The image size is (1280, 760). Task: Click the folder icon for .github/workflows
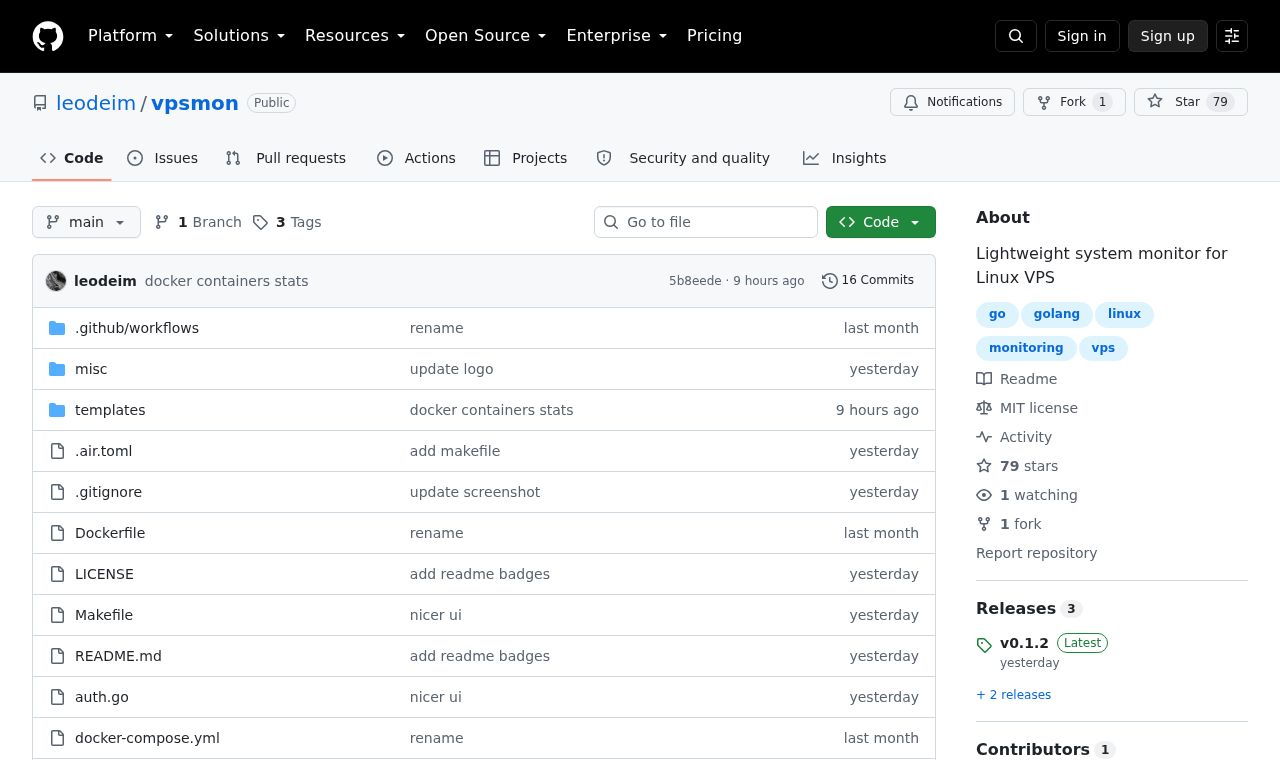point(57,328)
